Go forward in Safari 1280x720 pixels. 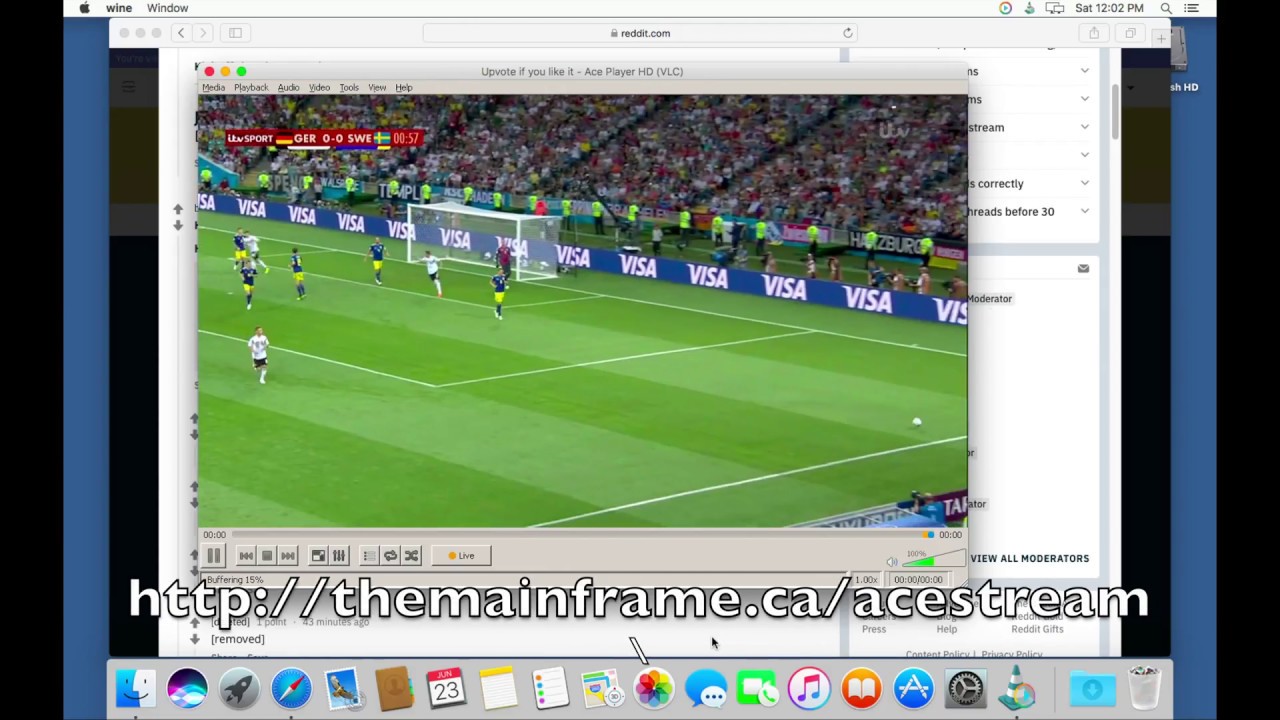click(x=203, y=33)
